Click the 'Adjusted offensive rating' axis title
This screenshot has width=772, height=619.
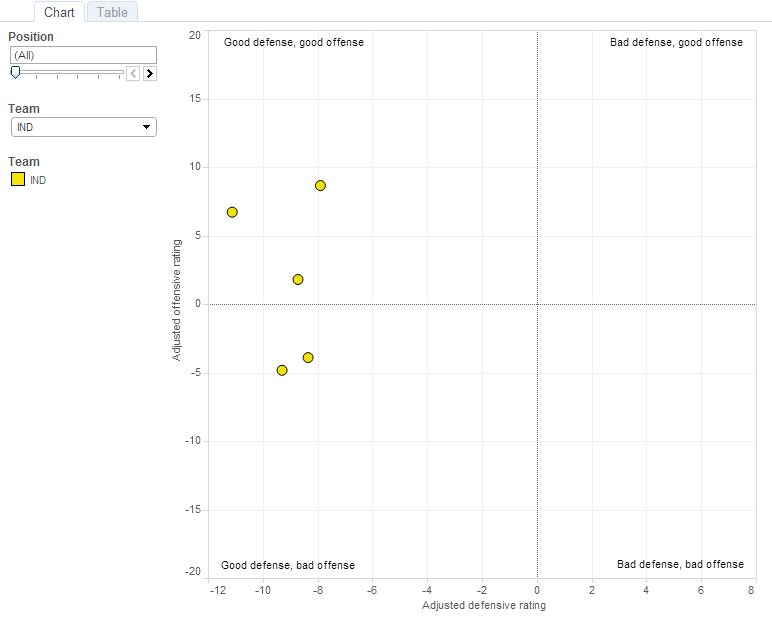coord(177,299)
